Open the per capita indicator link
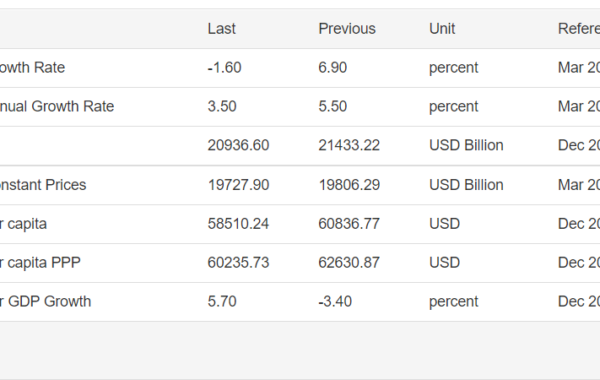Screen dimensions: 600x380 click(23, 224)
